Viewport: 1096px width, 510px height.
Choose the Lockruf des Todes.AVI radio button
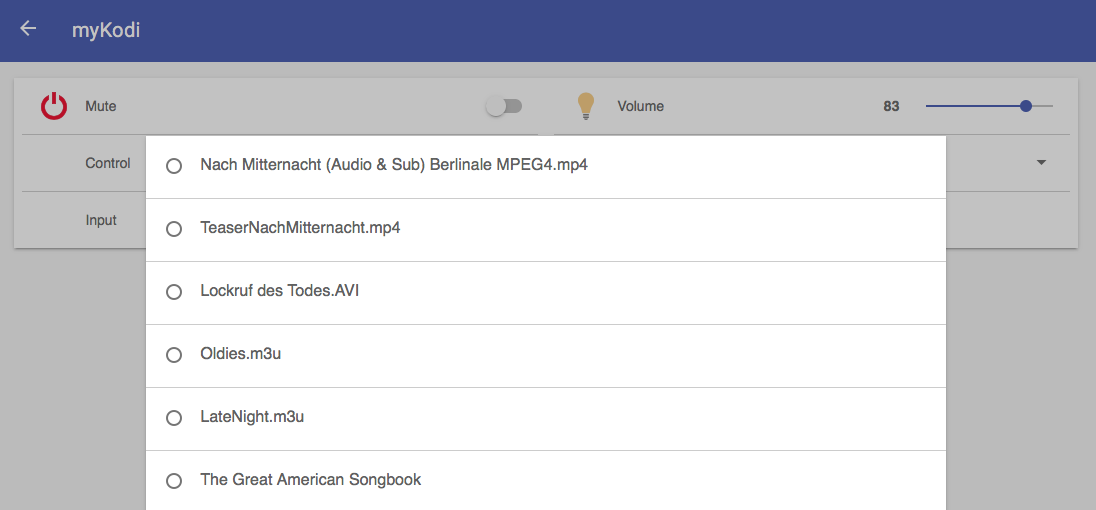(x=174, y=292)
